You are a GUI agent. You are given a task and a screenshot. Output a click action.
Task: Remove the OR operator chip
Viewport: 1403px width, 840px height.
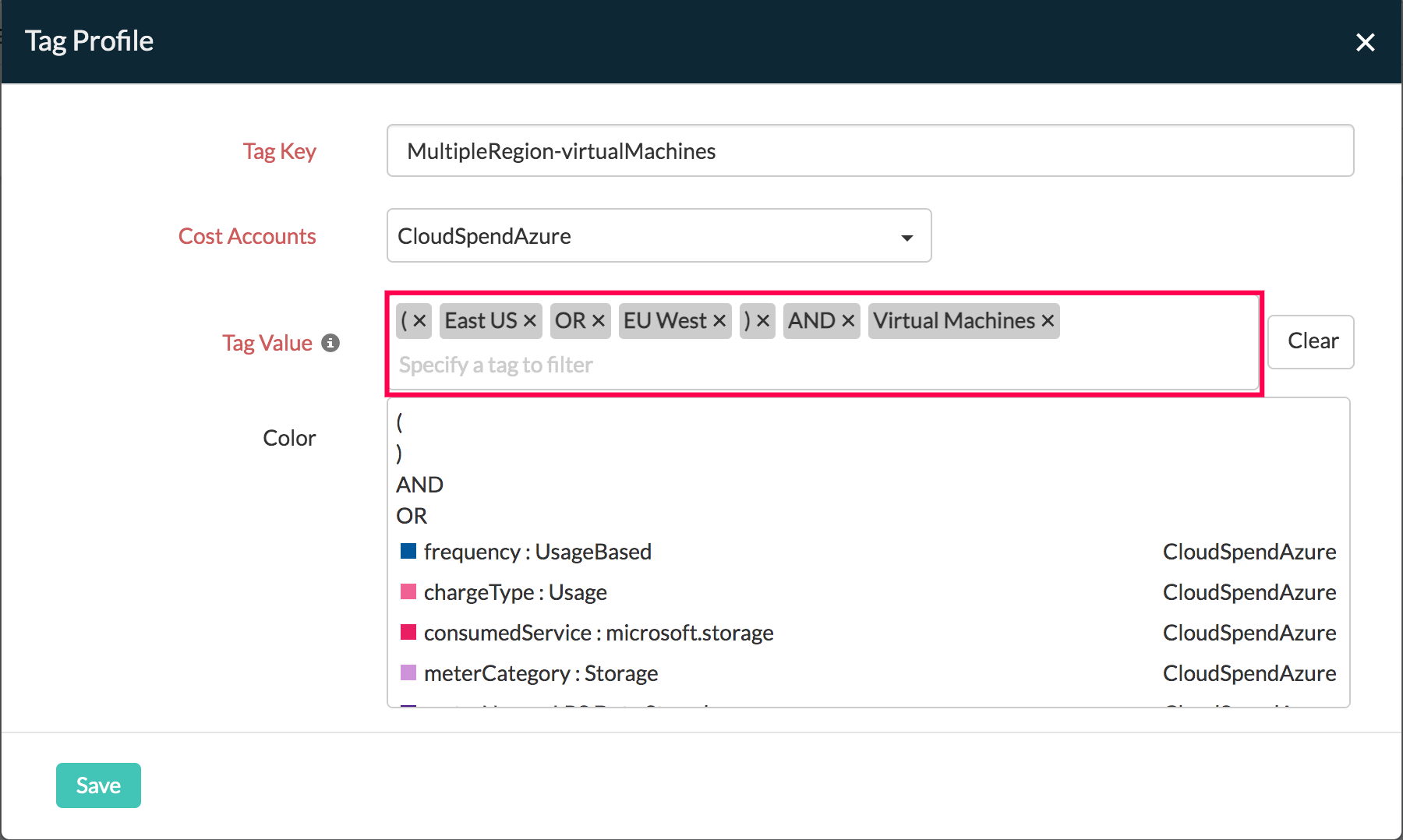[x=599, y=321]
